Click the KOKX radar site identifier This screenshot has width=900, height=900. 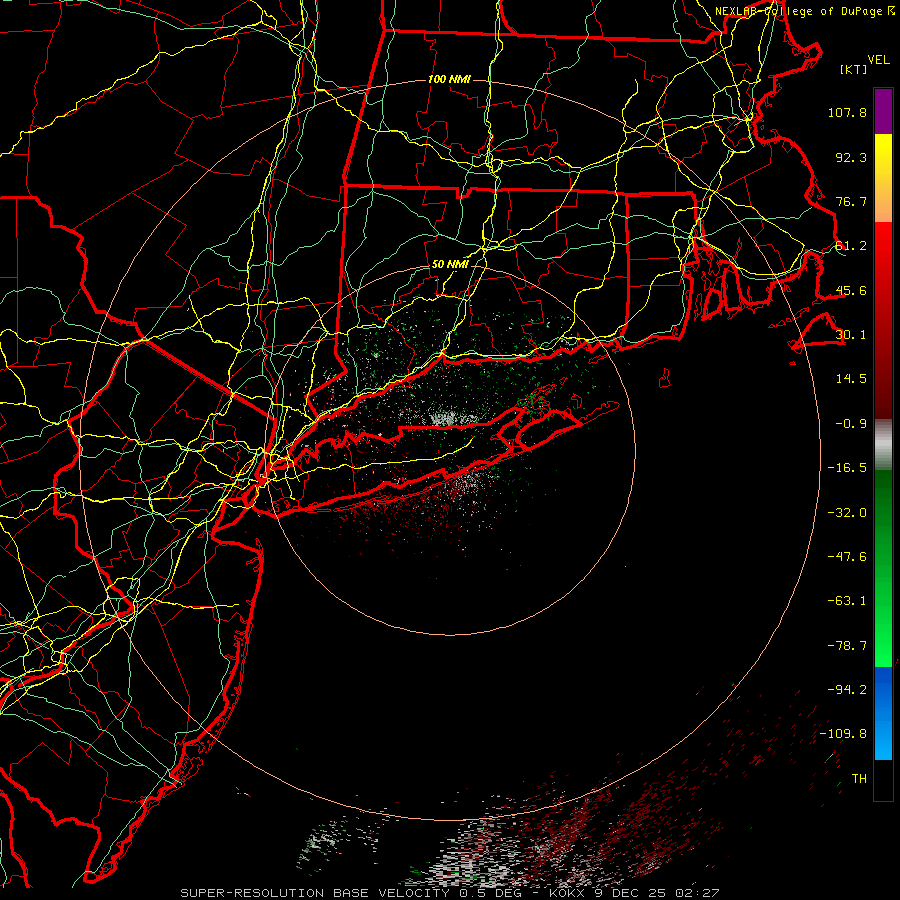tap(568, 893)
